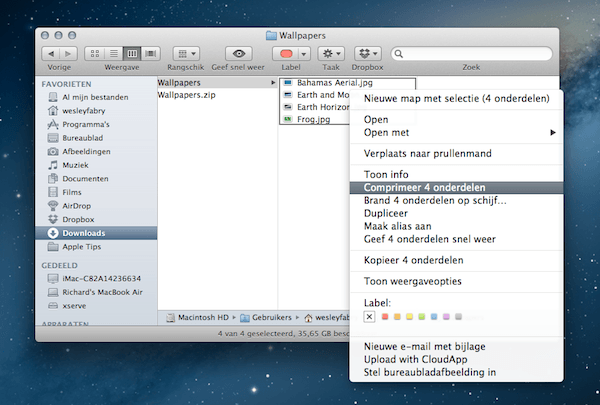Go back with the left arrow button
The height and width of the screenshot is (405, 600).
pyautogui.click(x=51, y=54)
